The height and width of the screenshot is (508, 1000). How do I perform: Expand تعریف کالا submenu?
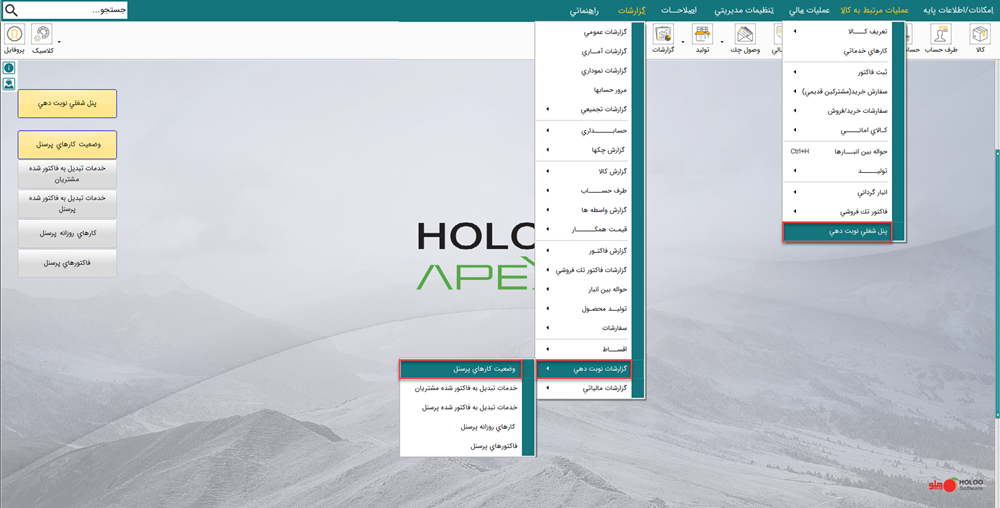[836, 31]
